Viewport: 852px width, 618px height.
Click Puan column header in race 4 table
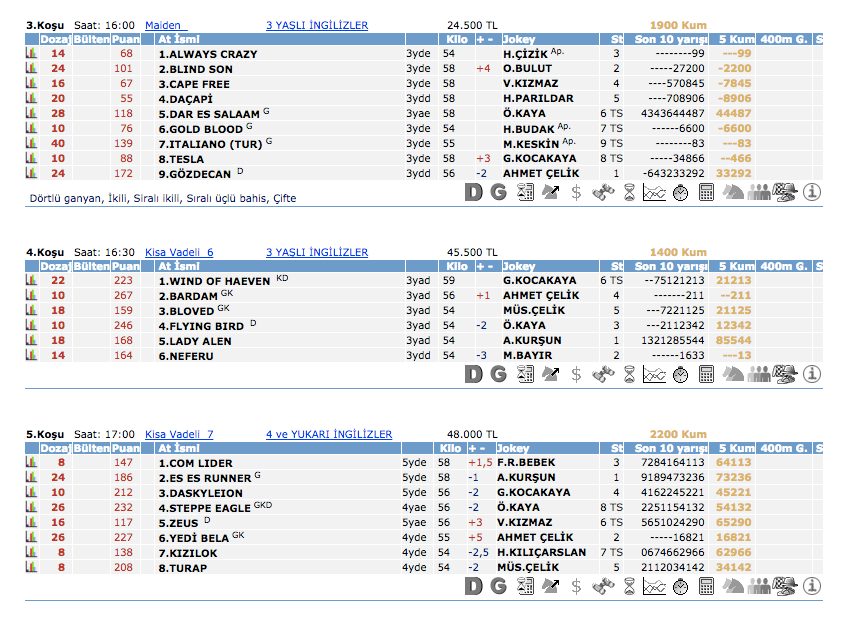(125, 267)
